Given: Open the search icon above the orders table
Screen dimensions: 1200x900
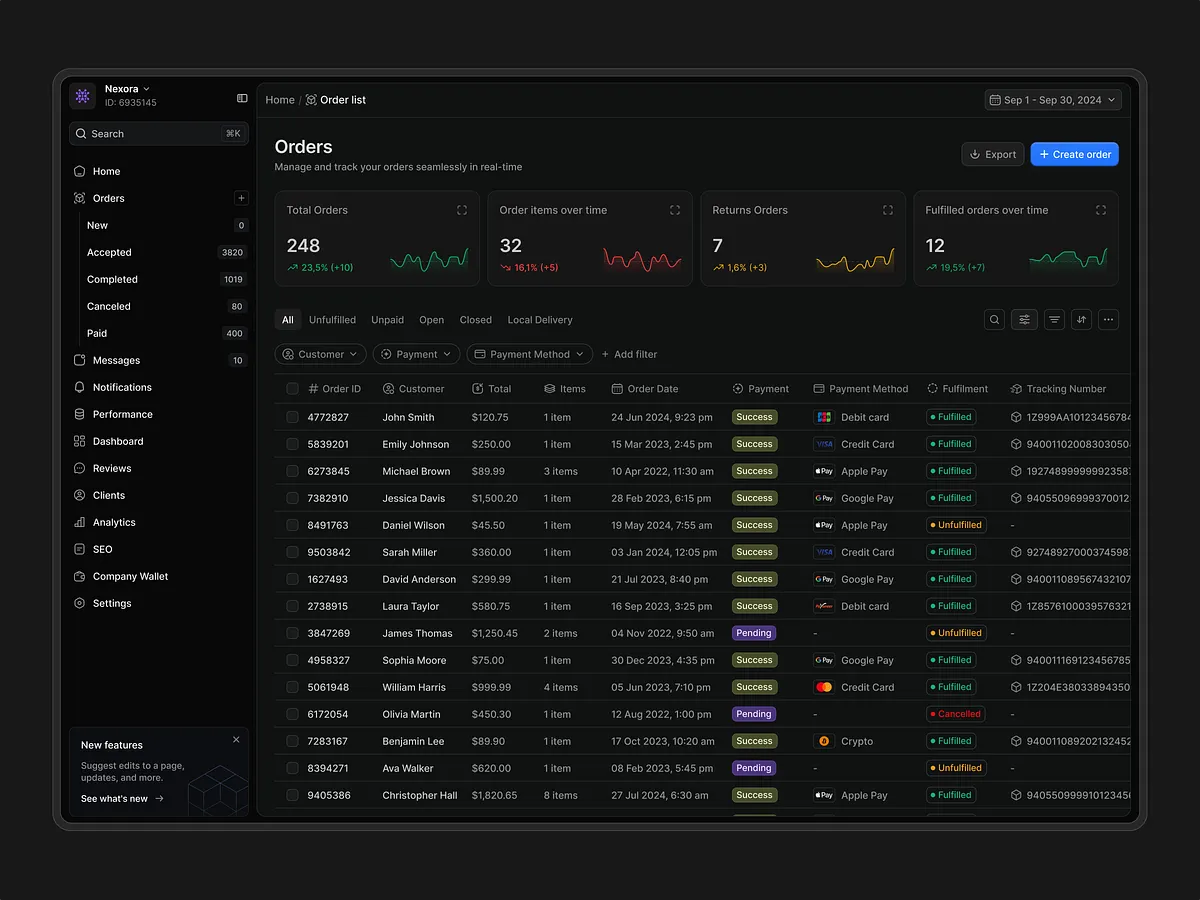Looking at the screenshot, I should (x=993, y=319).
